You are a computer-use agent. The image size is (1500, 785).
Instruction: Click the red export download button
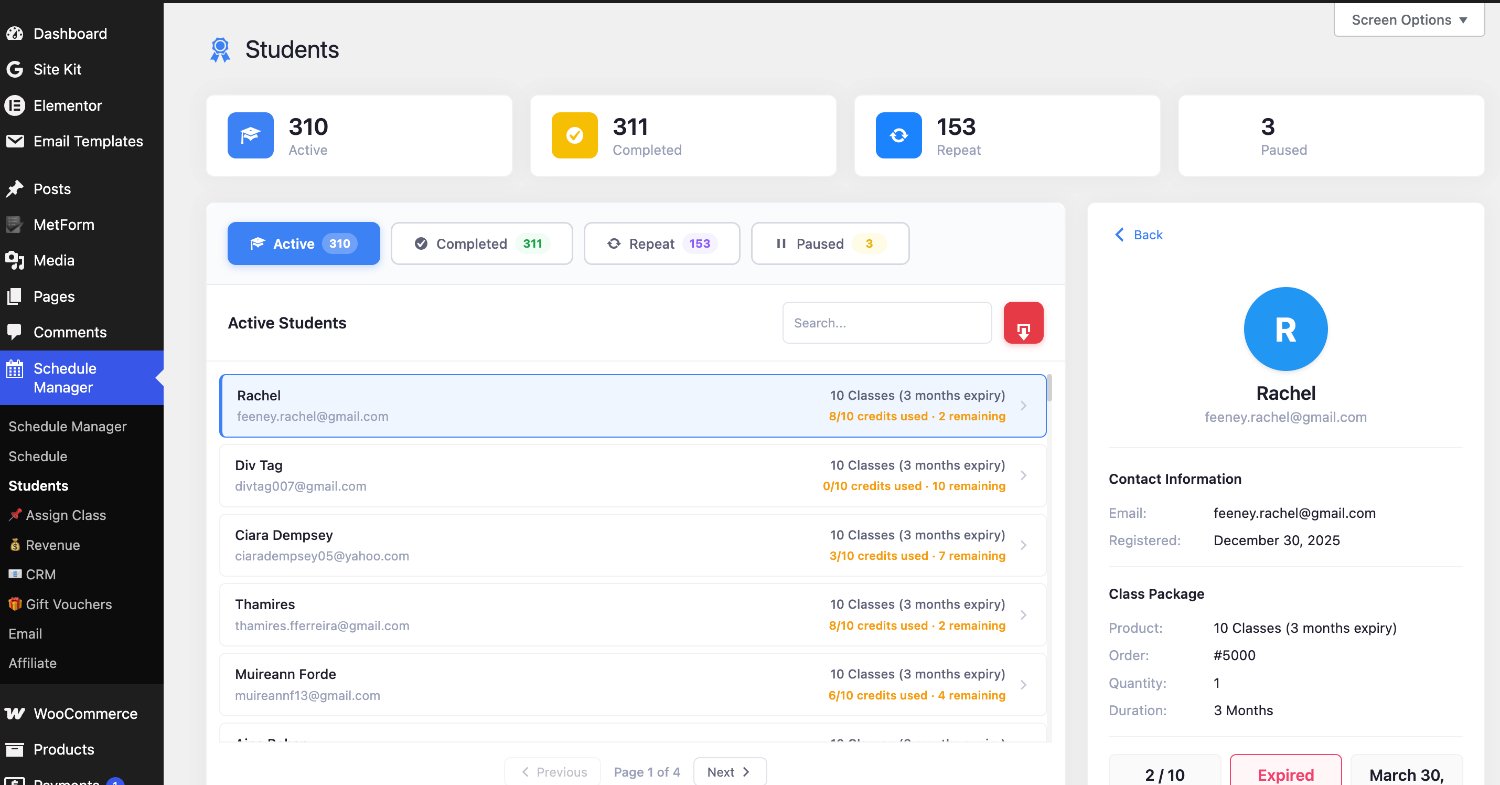(x=1023, y=323)
